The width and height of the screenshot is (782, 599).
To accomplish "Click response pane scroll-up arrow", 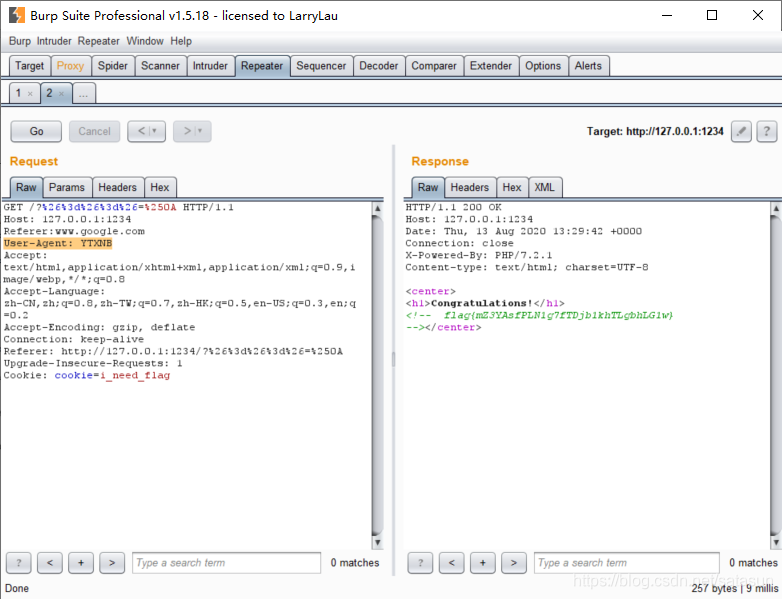I will 776,208.
